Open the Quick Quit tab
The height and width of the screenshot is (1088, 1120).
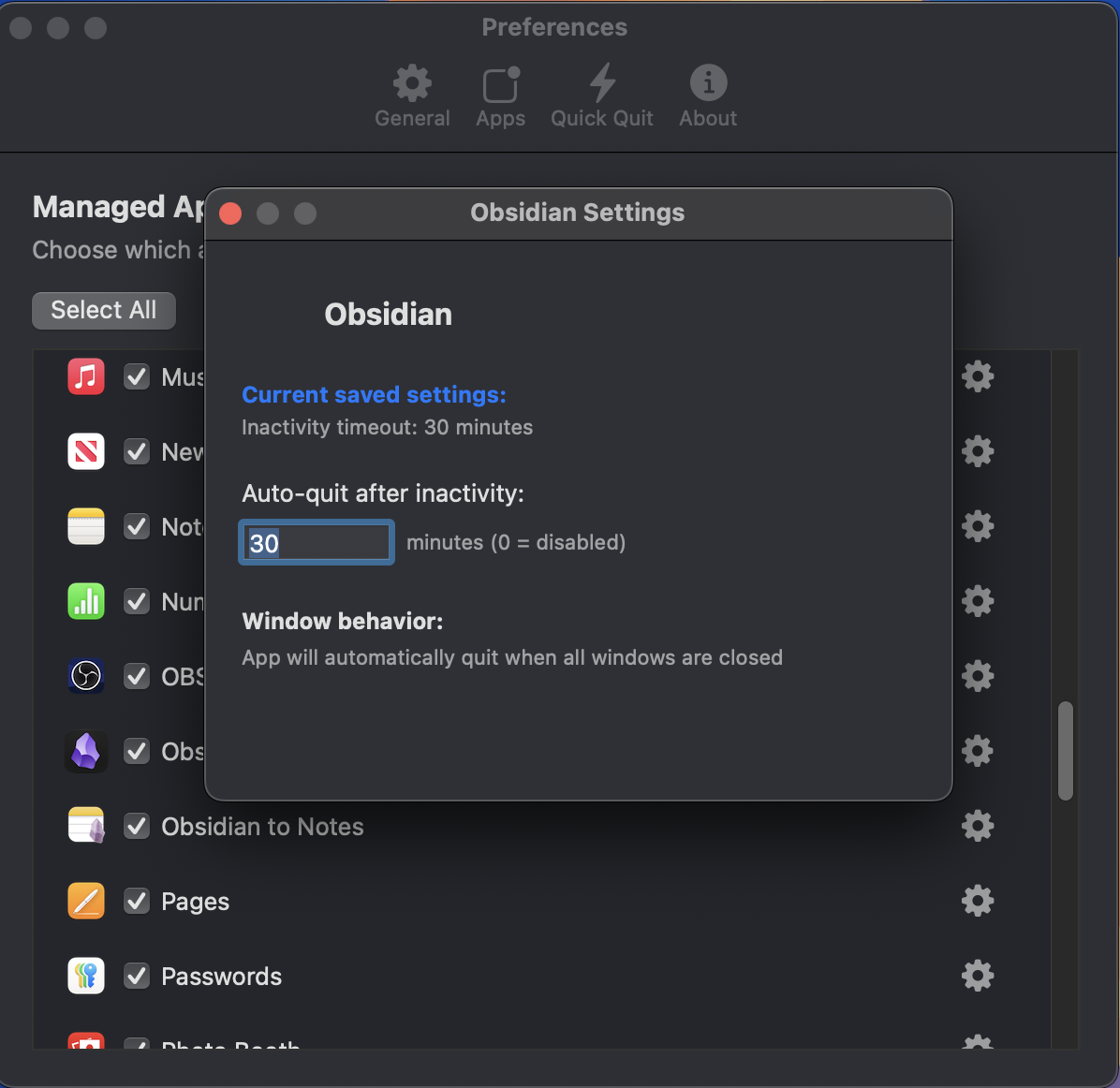(x=601, y=96)
